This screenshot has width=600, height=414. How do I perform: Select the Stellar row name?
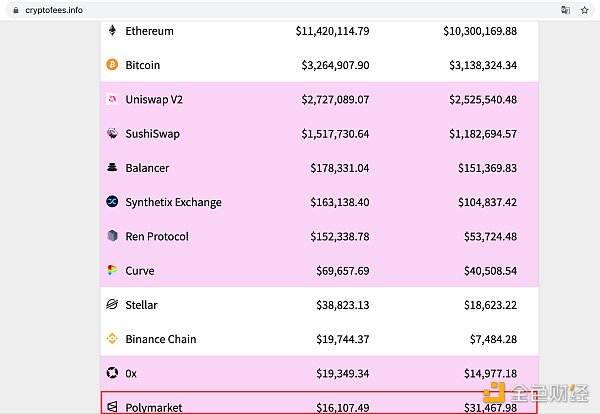pyautogui.click(x=141, y=304)
